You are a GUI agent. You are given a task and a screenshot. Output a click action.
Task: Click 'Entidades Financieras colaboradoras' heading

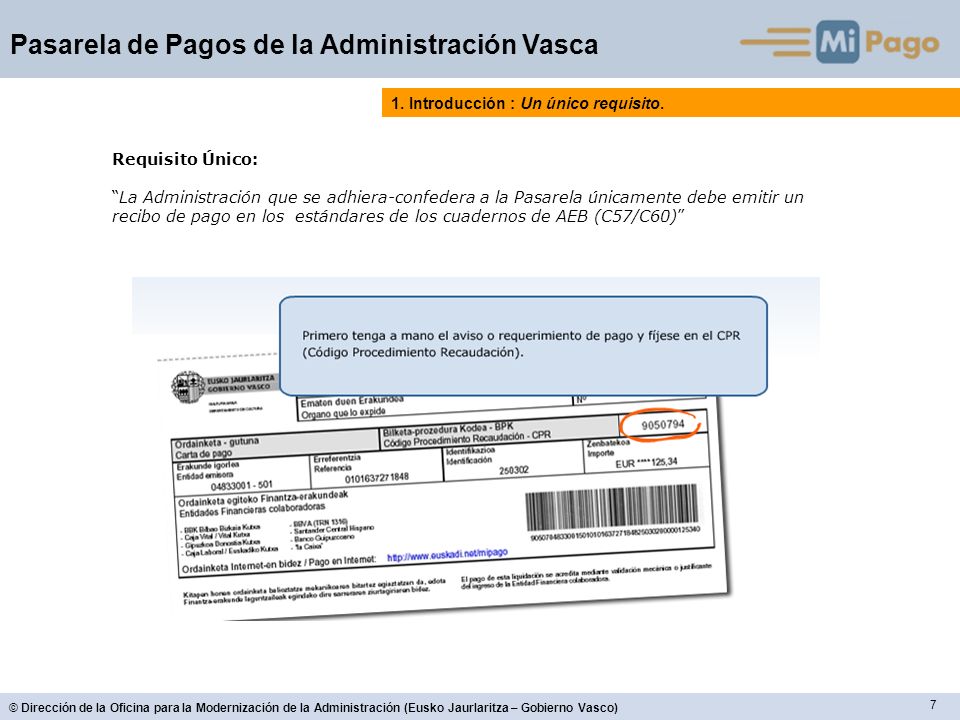(252, 509)
